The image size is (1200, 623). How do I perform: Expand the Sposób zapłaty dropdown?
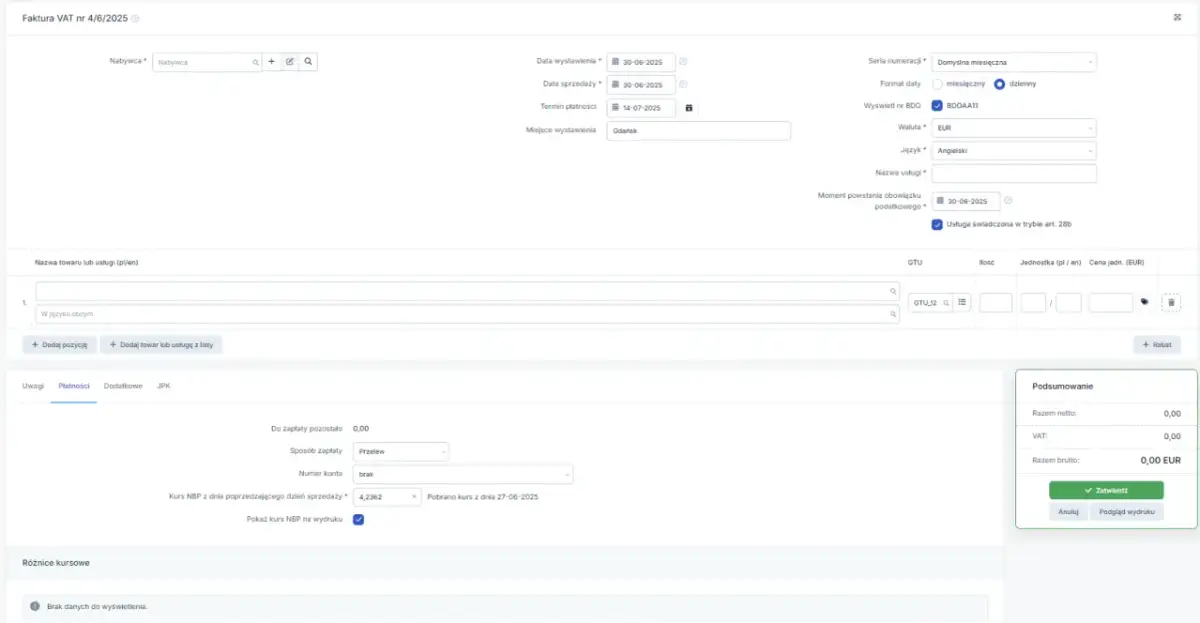(x=400, y=451)
